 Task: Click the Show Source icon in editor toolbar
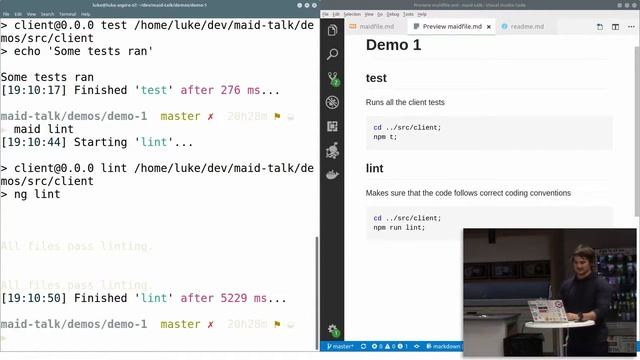pyautogui.click(x=600, y=27)
